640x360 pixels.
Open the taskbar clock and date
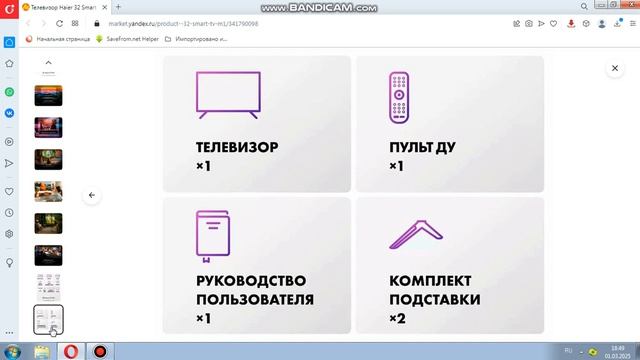(x=618, y=352)
